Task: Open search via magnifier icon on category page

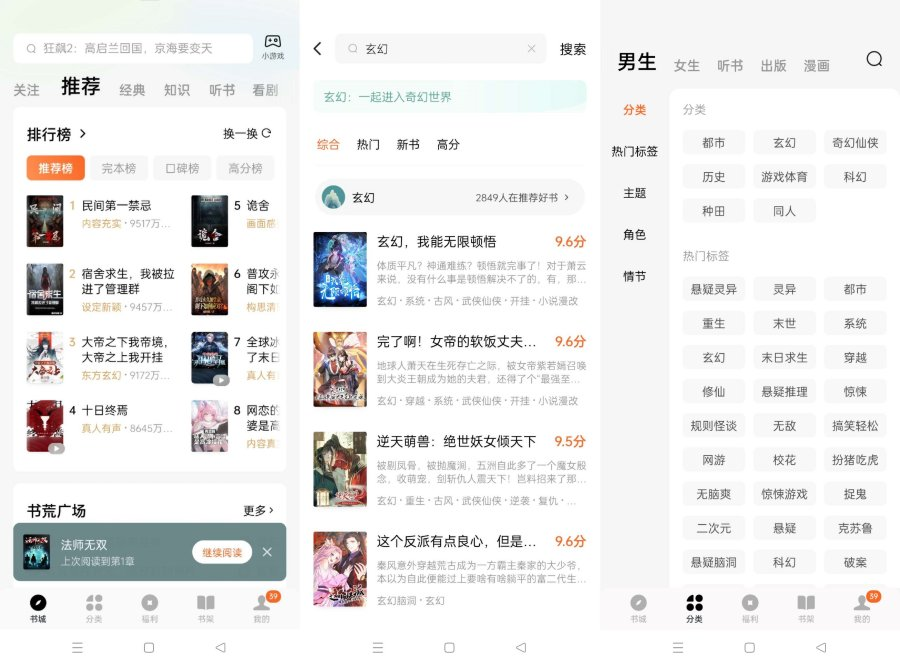Action: pyautogui.click(x=874, y=59)
